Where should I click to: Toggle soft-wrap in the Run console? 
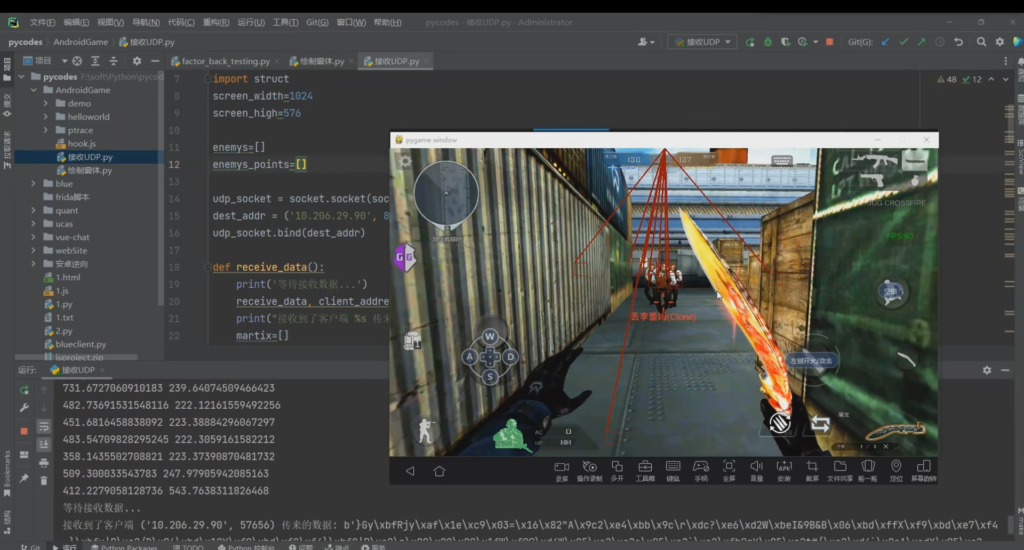(x=44, y=426)
